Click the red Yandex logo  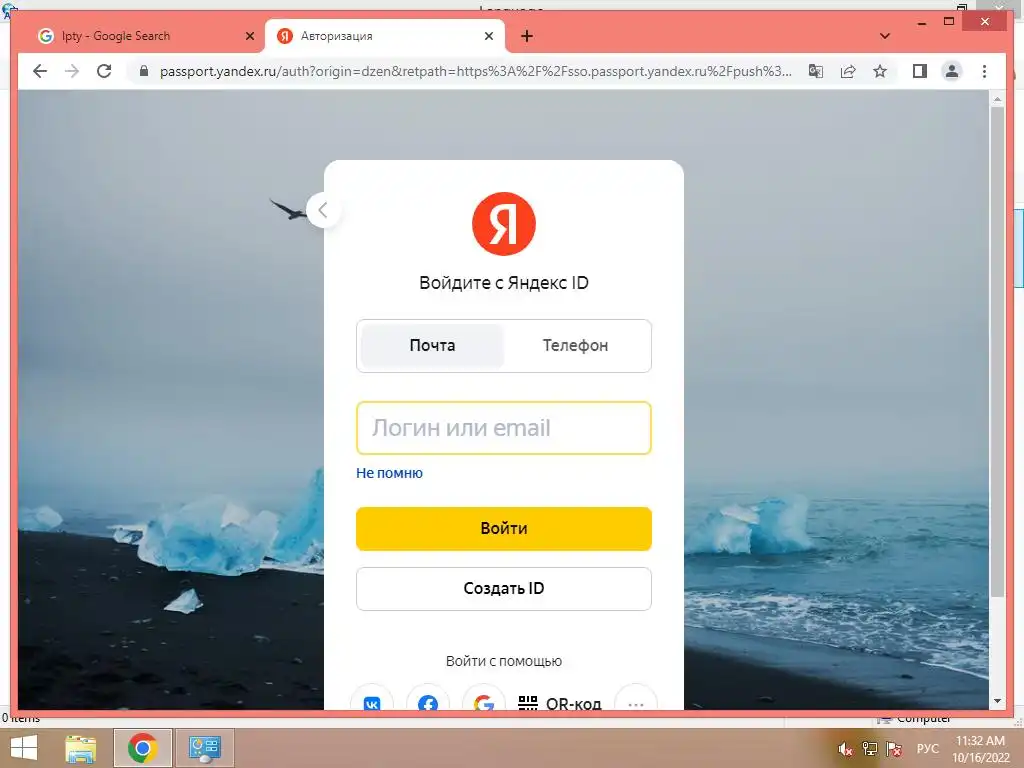click(x=504, y=224)
